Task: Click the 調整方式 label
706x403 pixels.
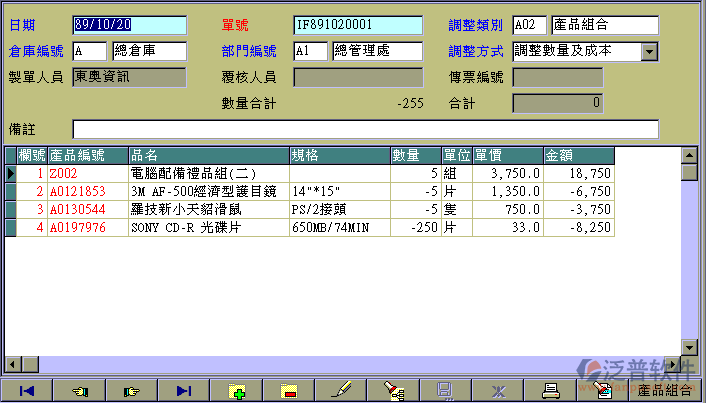Action: pos(475,51)
